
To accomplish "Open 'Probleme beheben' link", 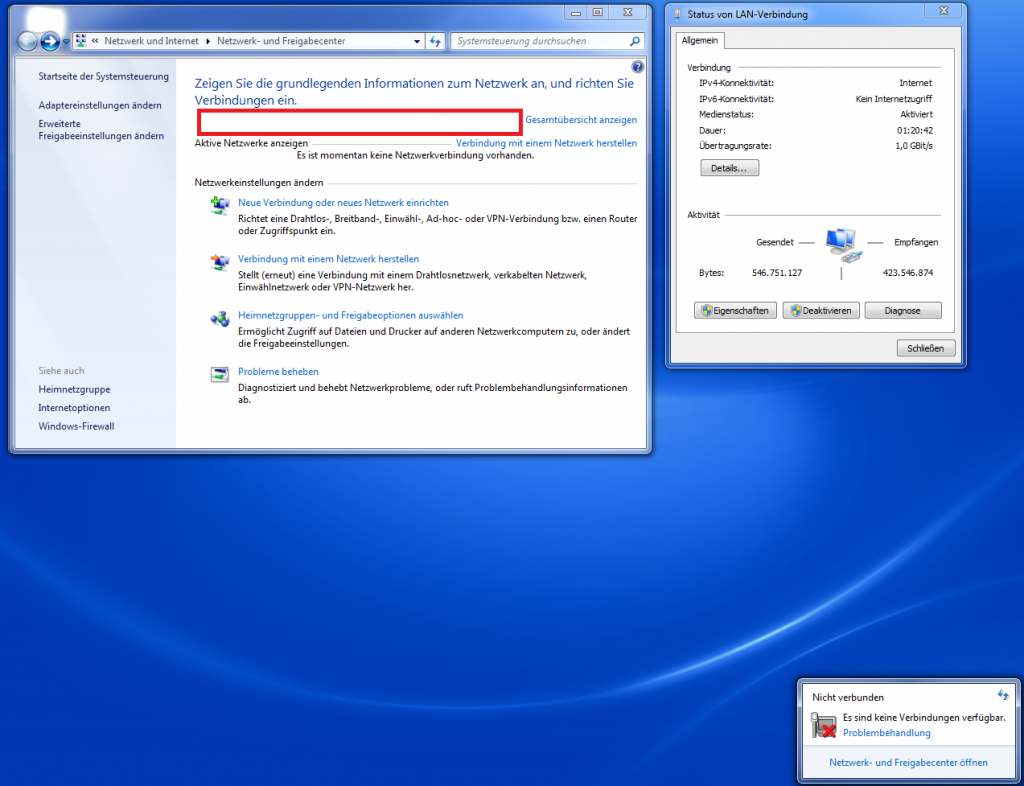I will point(278,371).
